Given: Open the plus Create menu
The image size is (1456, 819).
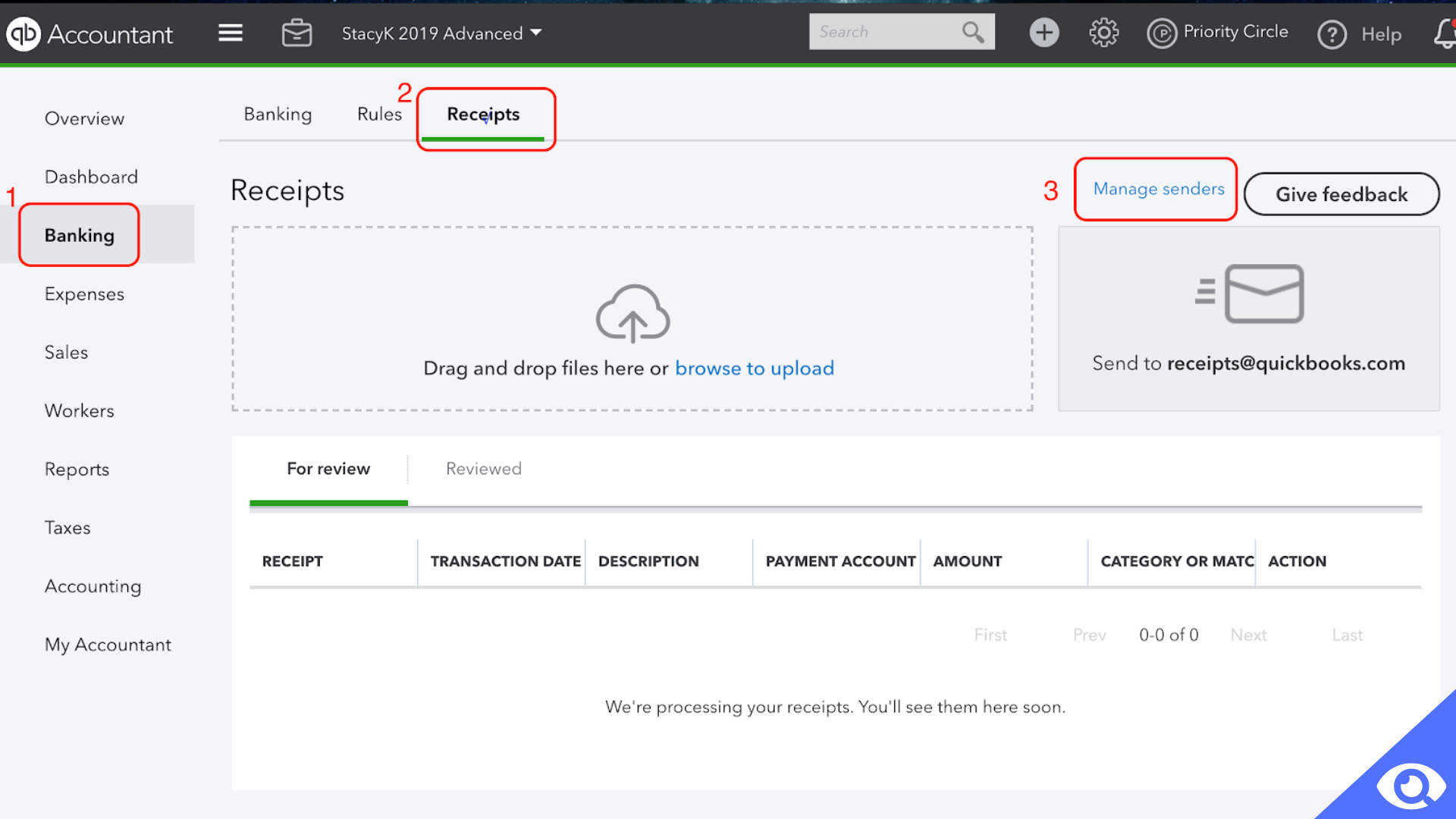Looking at the screenshot, I should [1044, 33].
